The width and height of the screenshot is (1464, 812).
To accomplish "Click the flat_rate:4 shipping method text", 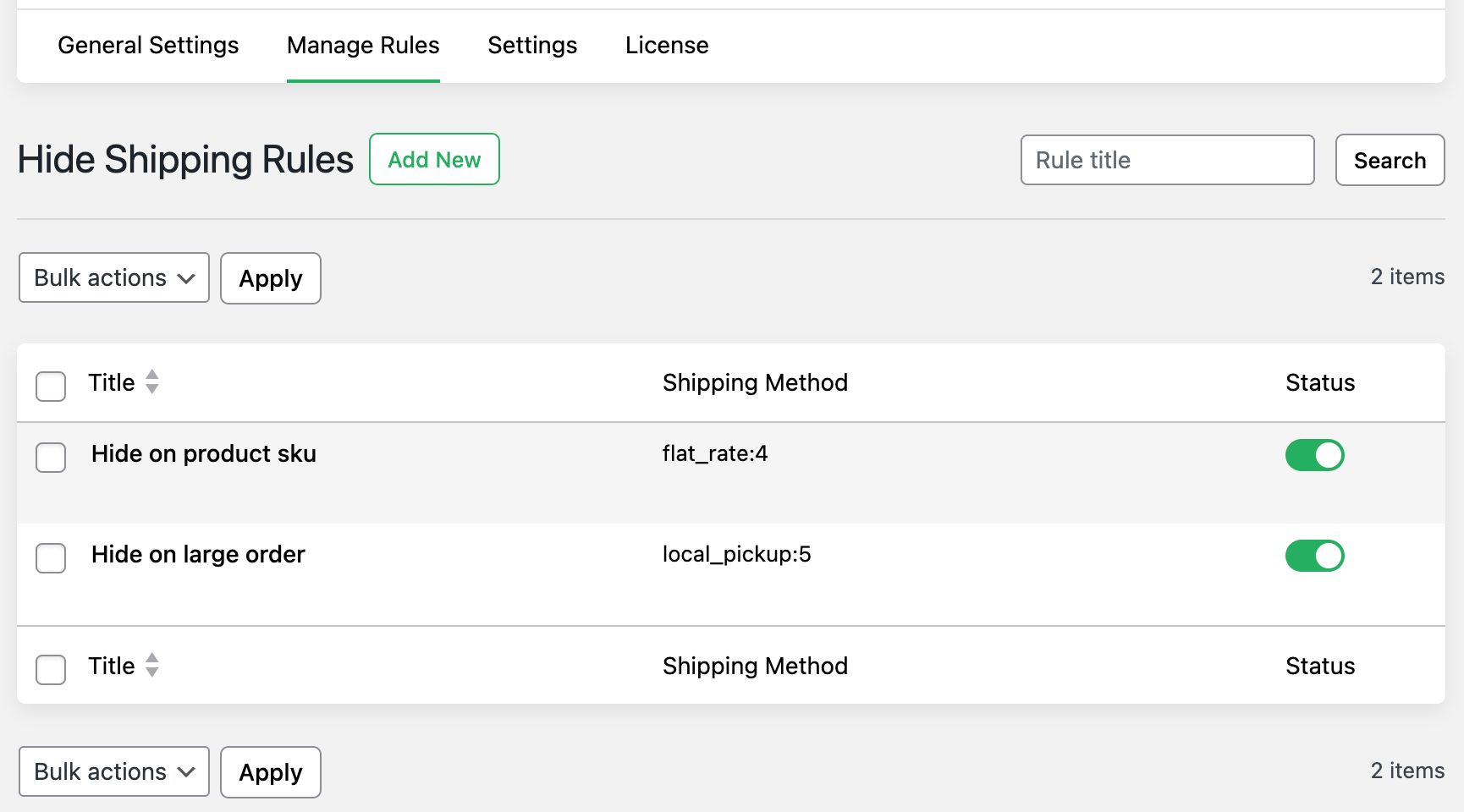I will point(715,454).
